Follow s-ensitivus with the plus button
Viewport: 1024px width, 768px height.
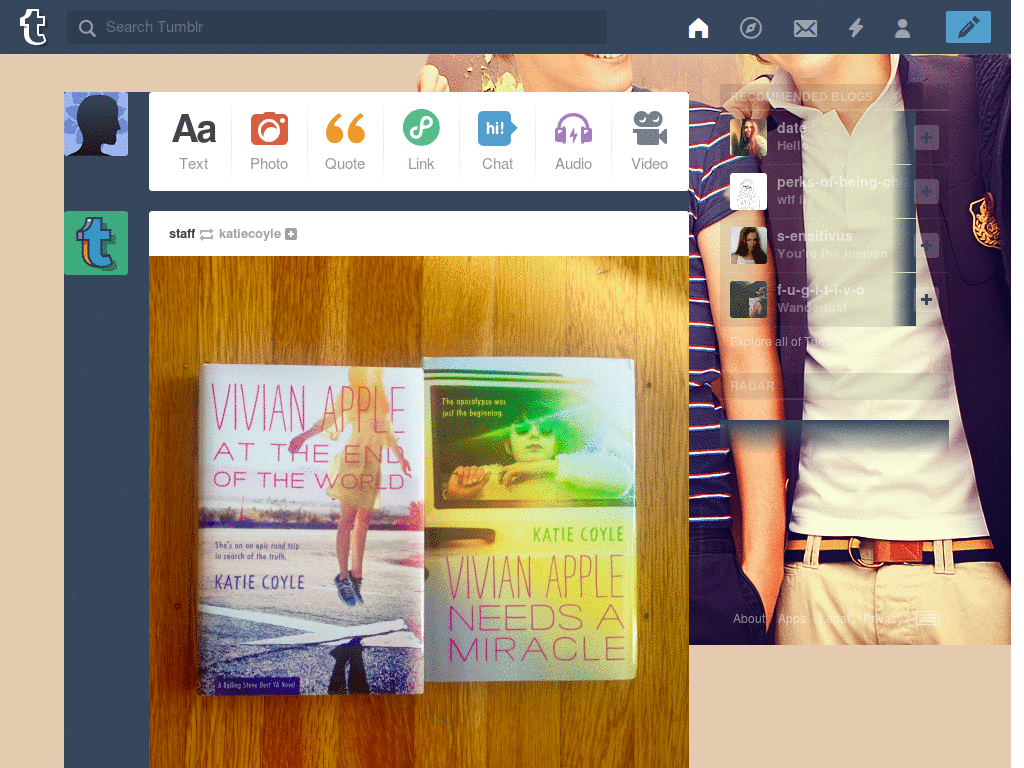pos(926,246)
